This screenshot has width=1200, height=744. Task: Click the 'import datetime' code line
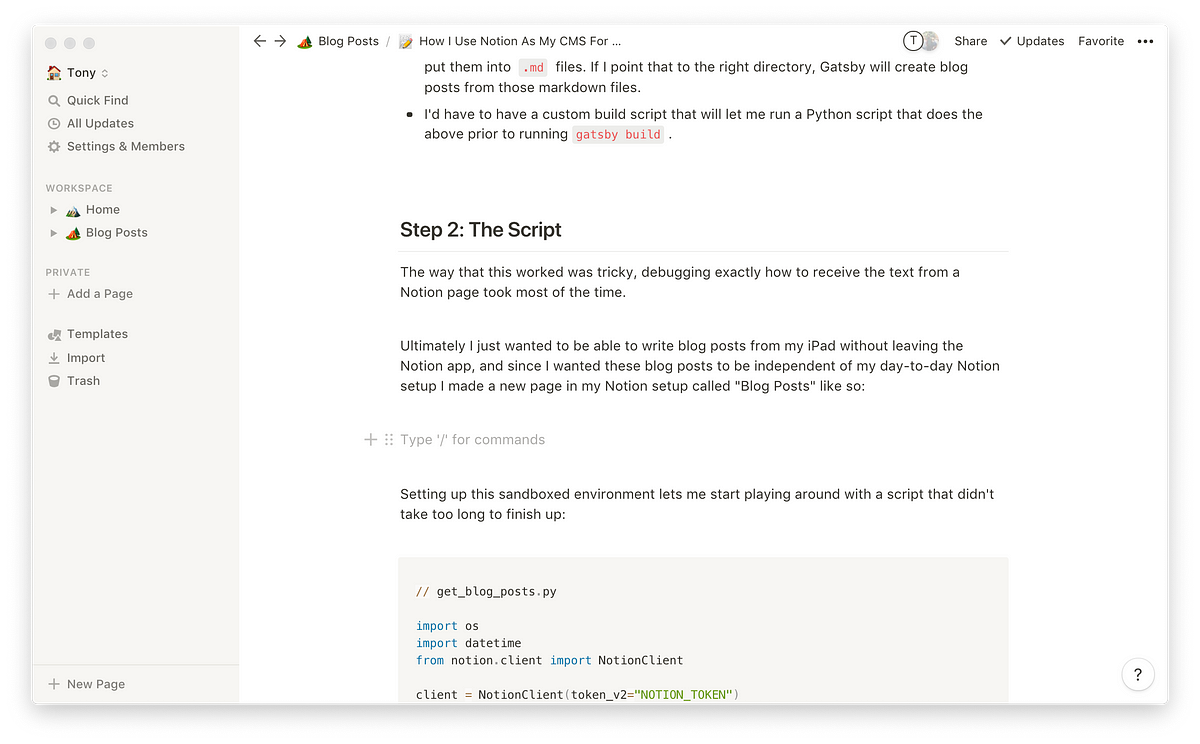[469, 643]
